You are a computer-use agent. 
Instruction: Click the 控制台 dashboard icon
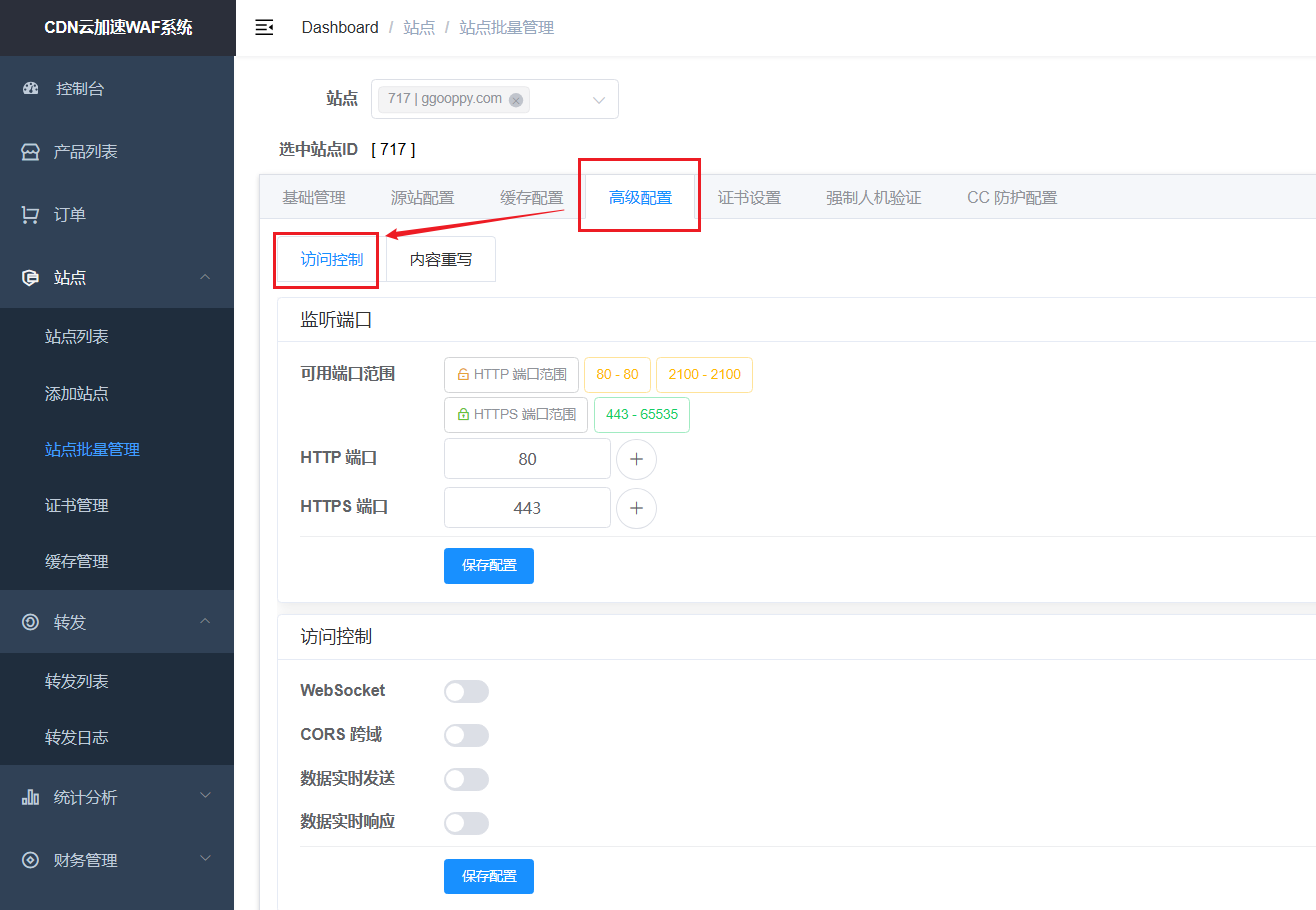point(31,89)
